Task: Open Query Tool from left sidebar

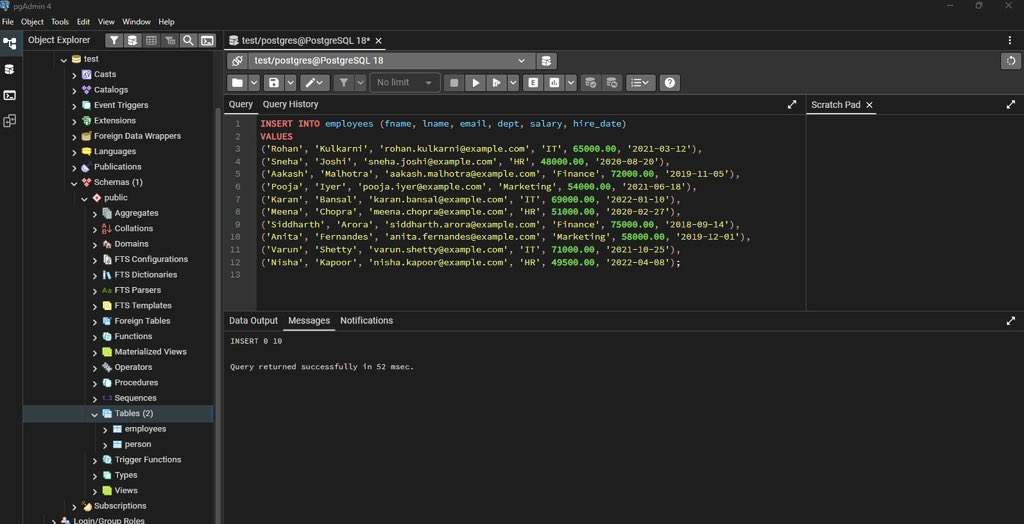Action: [x=10, y=69]
